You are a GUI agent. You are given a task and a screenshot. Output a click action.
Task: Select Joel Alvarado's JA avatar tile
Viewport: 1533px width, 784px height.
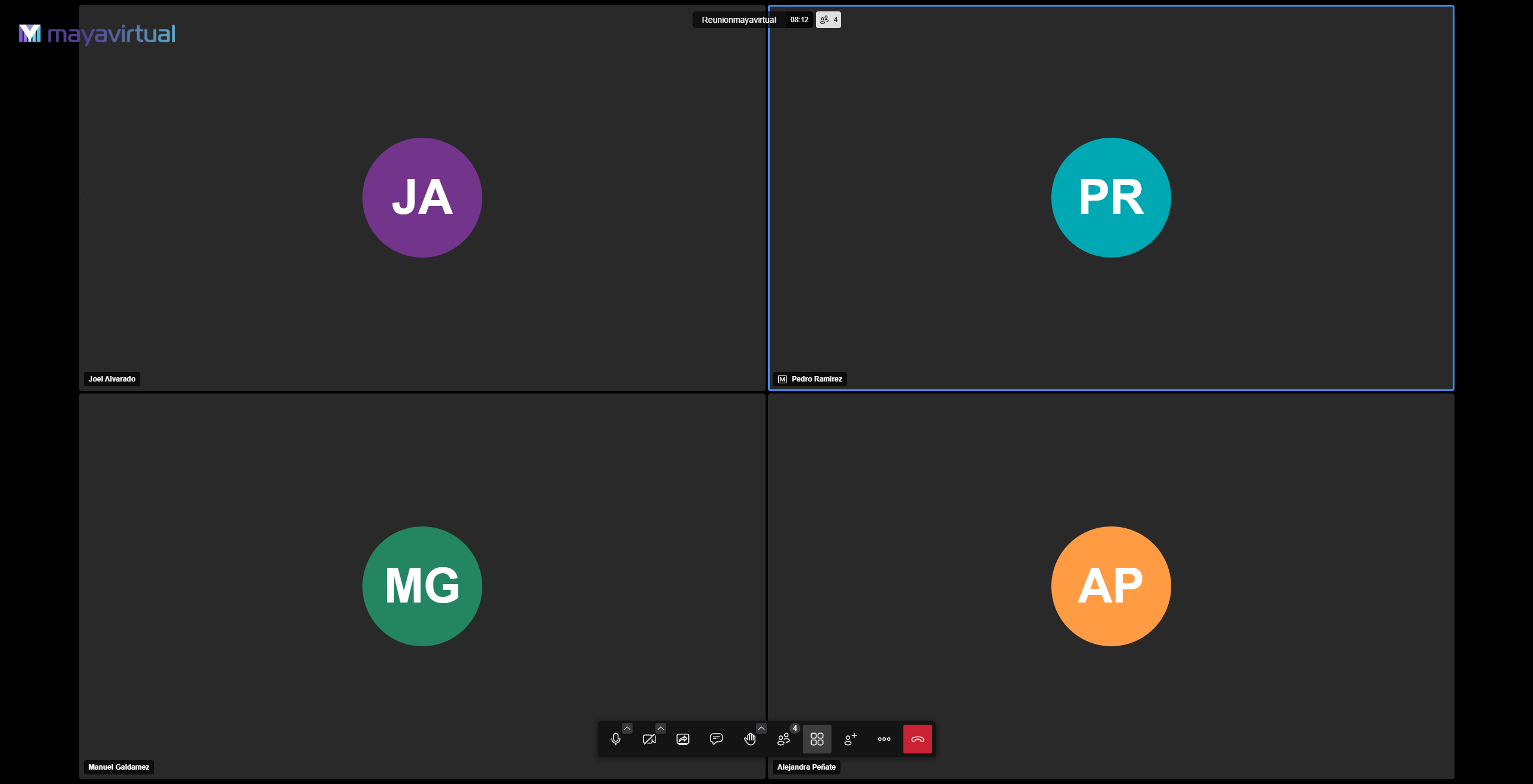click(422, 198)
